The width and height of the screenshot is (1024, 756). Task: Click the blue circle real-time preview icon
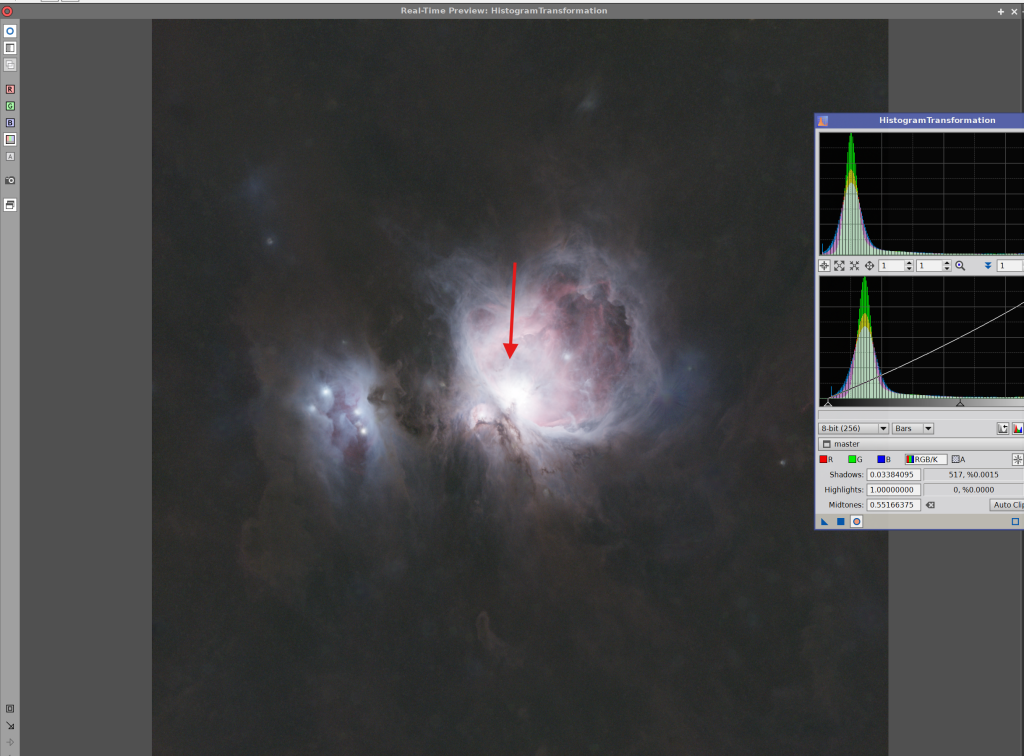pyautogui.click(x=10, y=31)
